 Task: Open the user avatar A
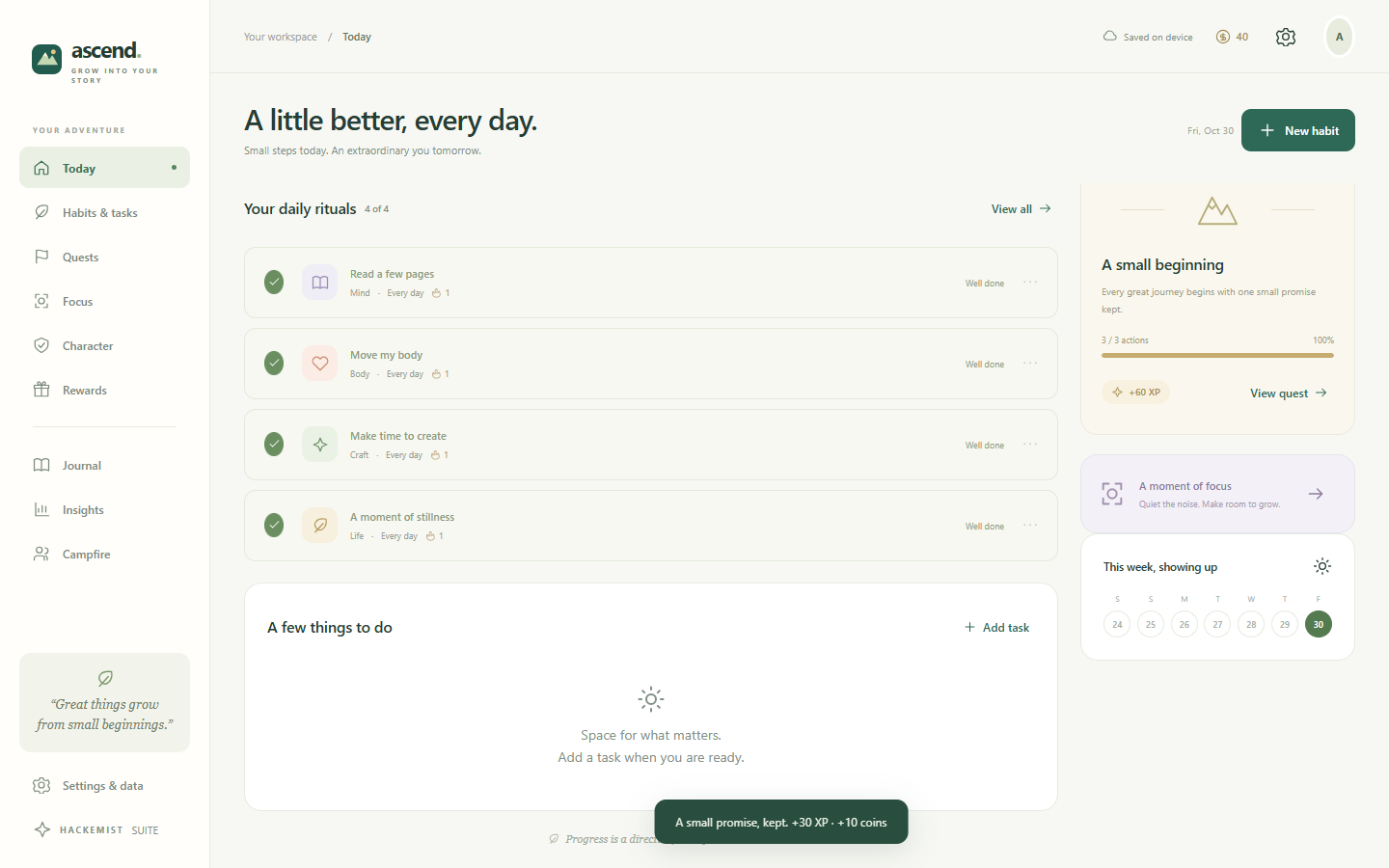click(x=1339, y=37)
